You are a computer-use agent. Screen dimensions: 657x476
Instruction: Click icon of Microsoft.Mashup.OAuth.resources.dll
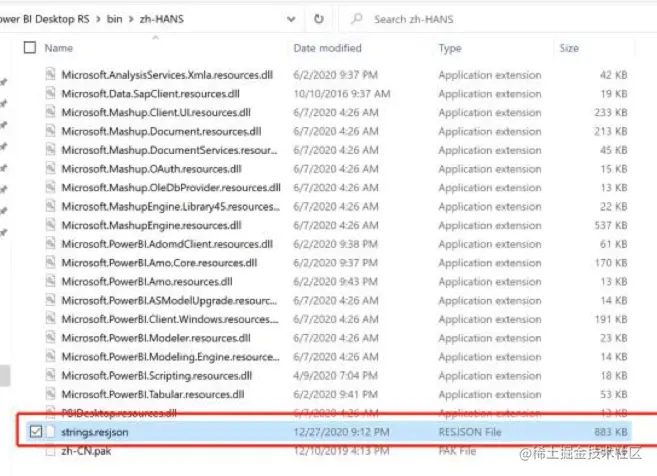coord(51,168)
